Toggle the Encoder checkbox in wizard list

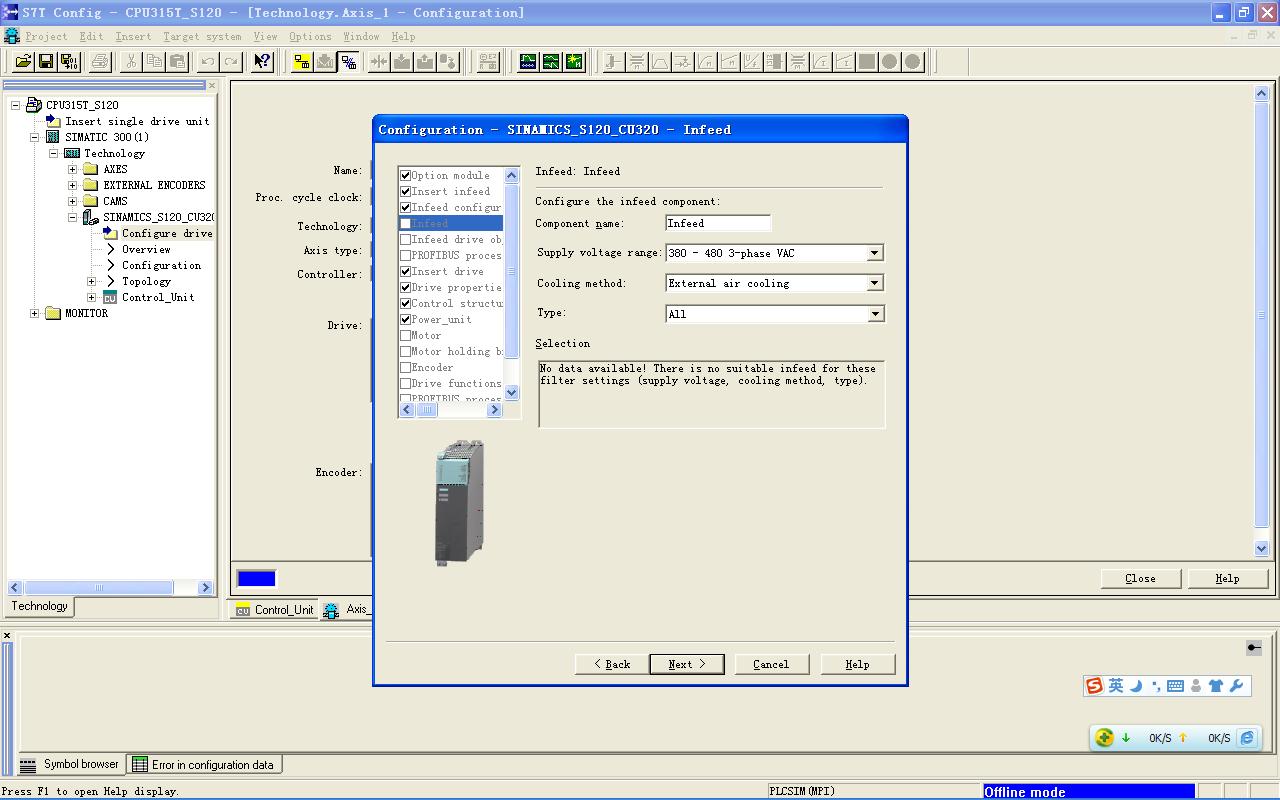point(405,367)
